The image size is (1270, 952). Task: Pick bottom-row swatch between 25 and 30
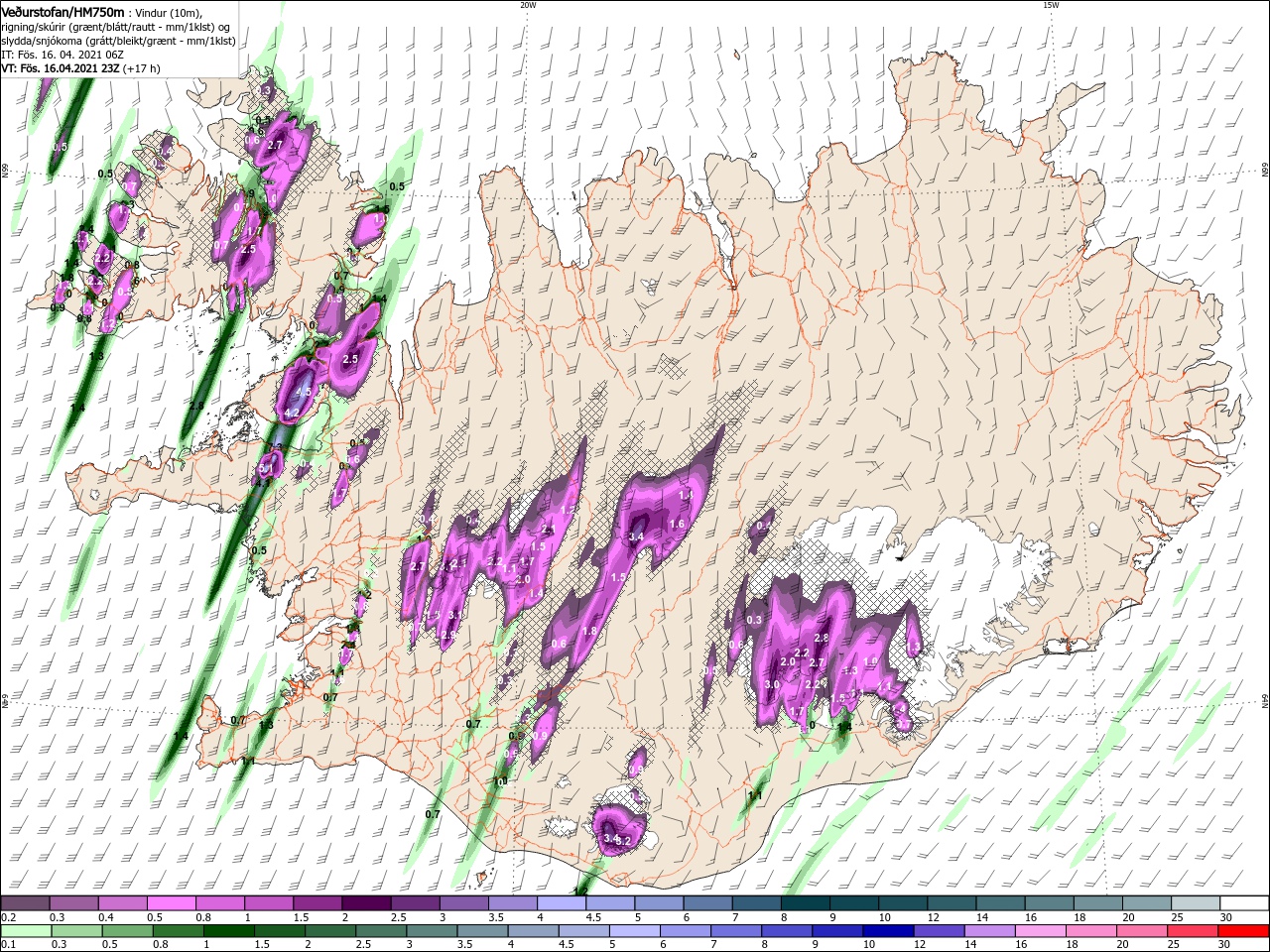pos(1194,931)
